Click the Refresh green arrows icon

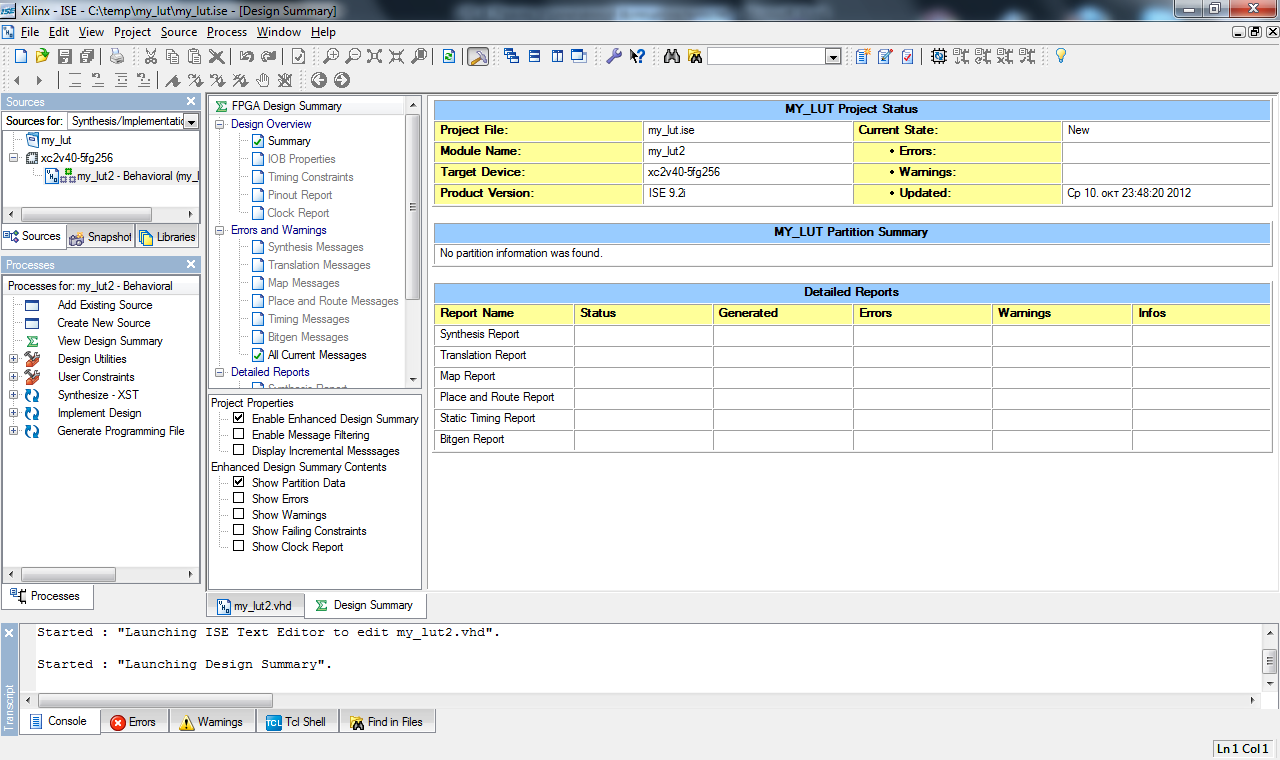coord(449,57)
